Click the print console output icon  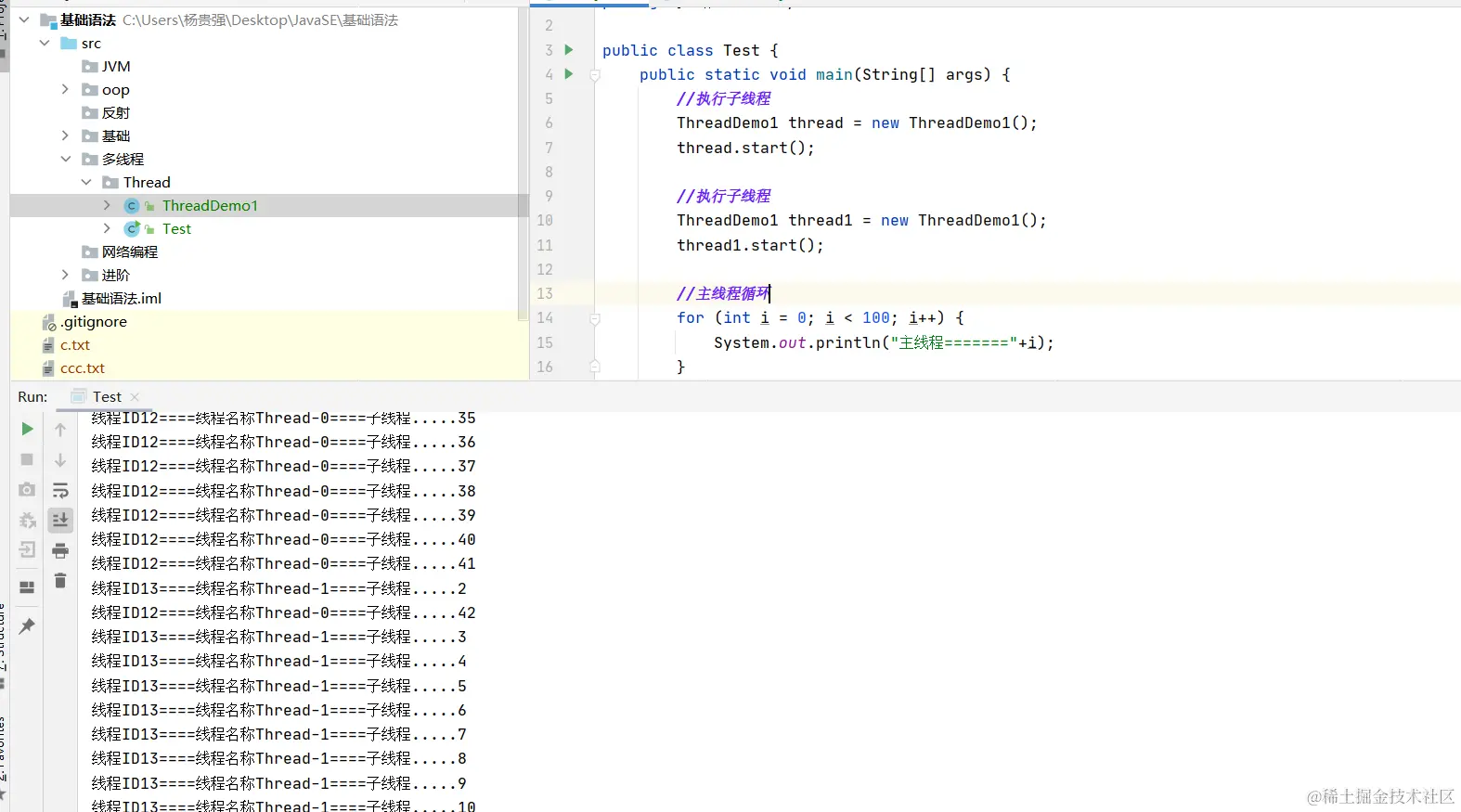pos(60,551)
